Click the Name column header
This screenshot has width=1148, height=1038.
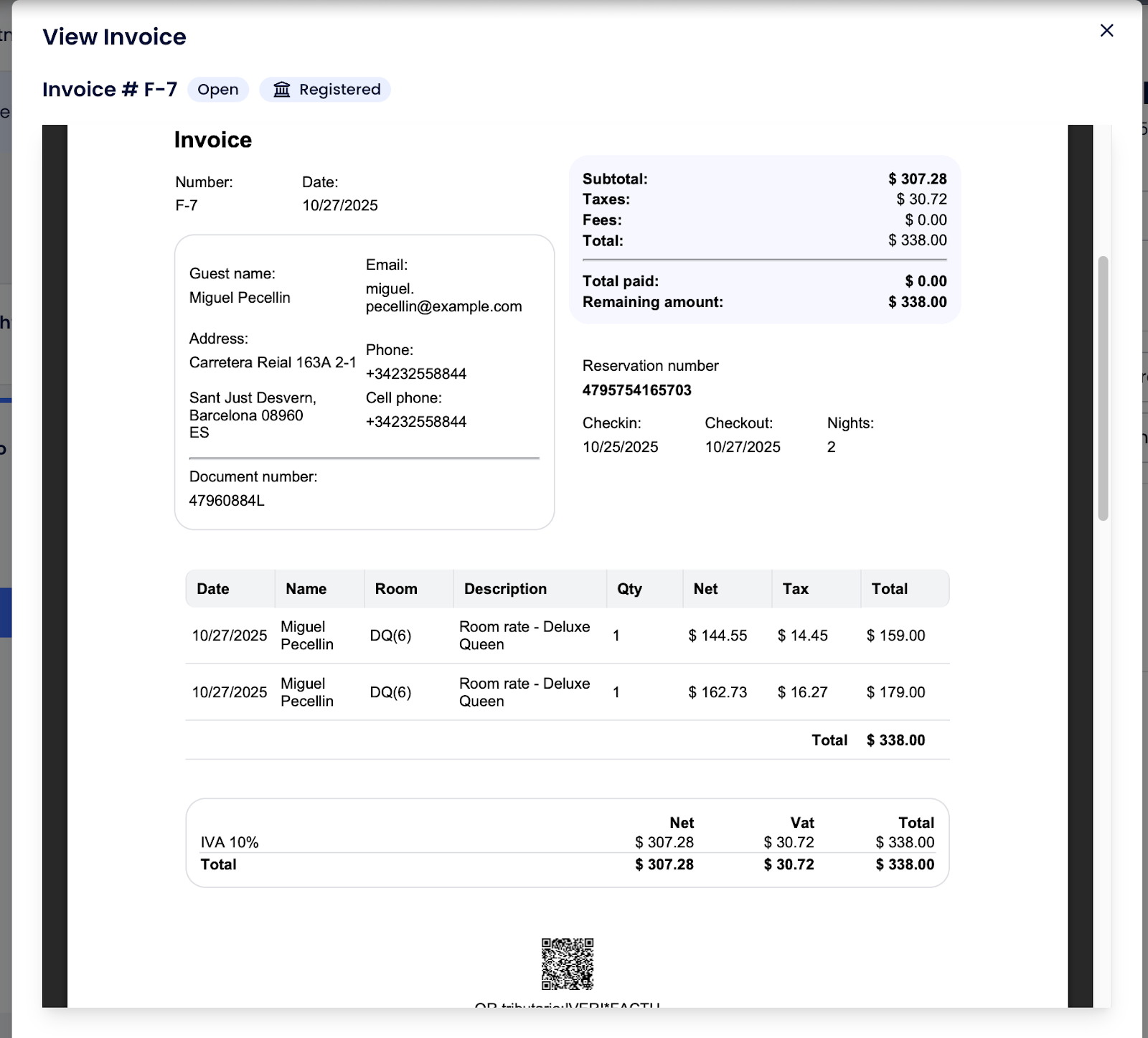[306, 589]
